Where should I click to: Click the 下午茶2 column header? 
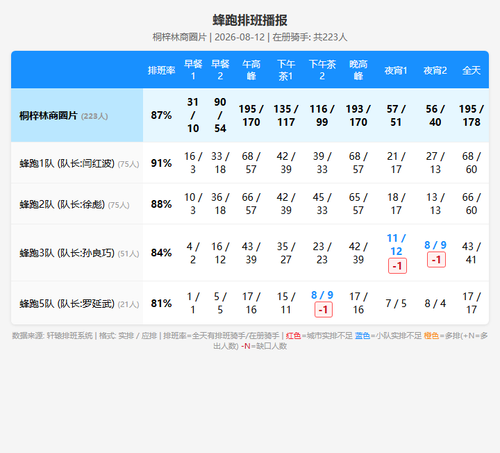[x=322, y=70]
